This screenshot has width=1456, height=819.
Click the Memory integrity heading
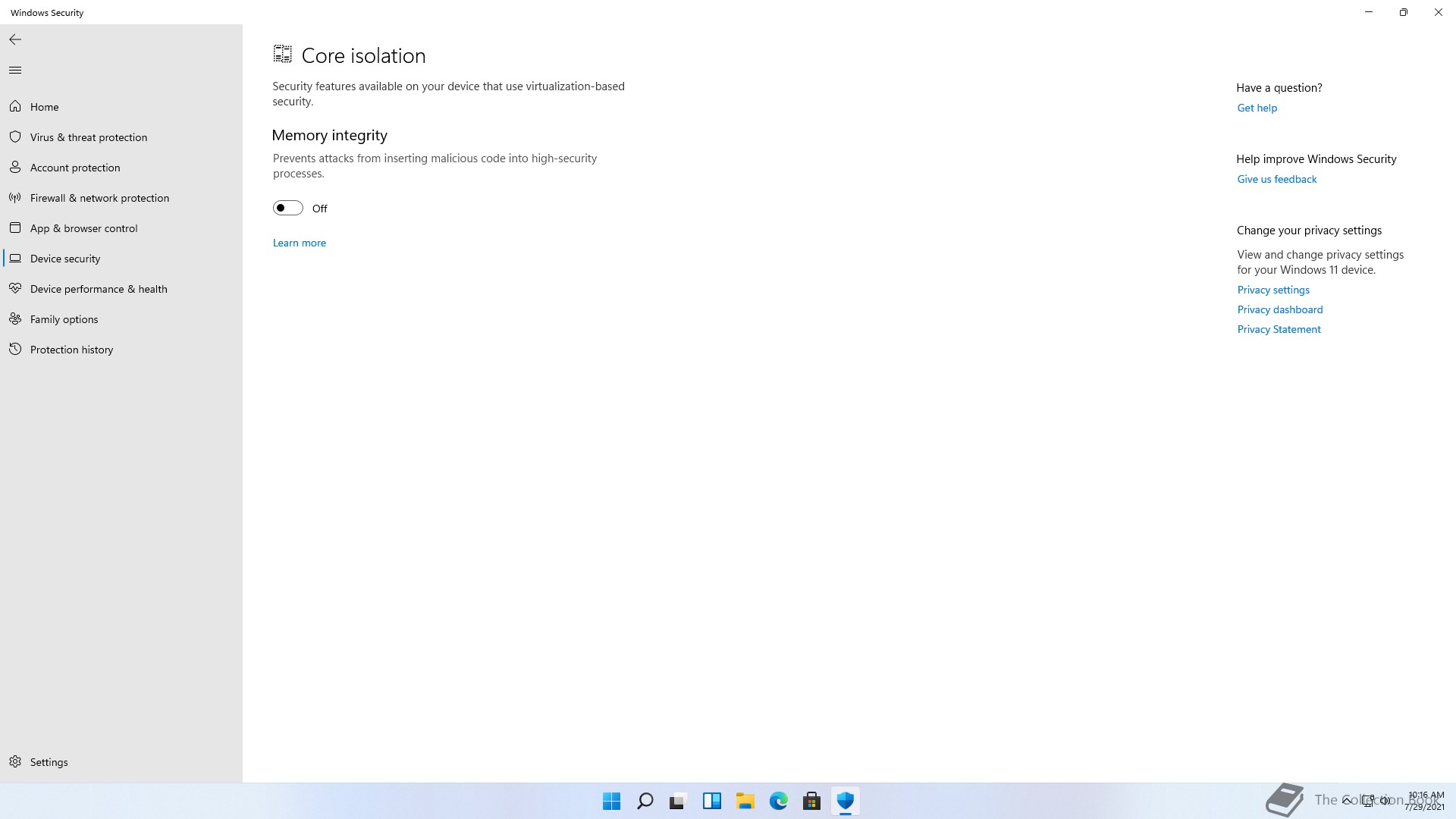[x=329, y=135]
